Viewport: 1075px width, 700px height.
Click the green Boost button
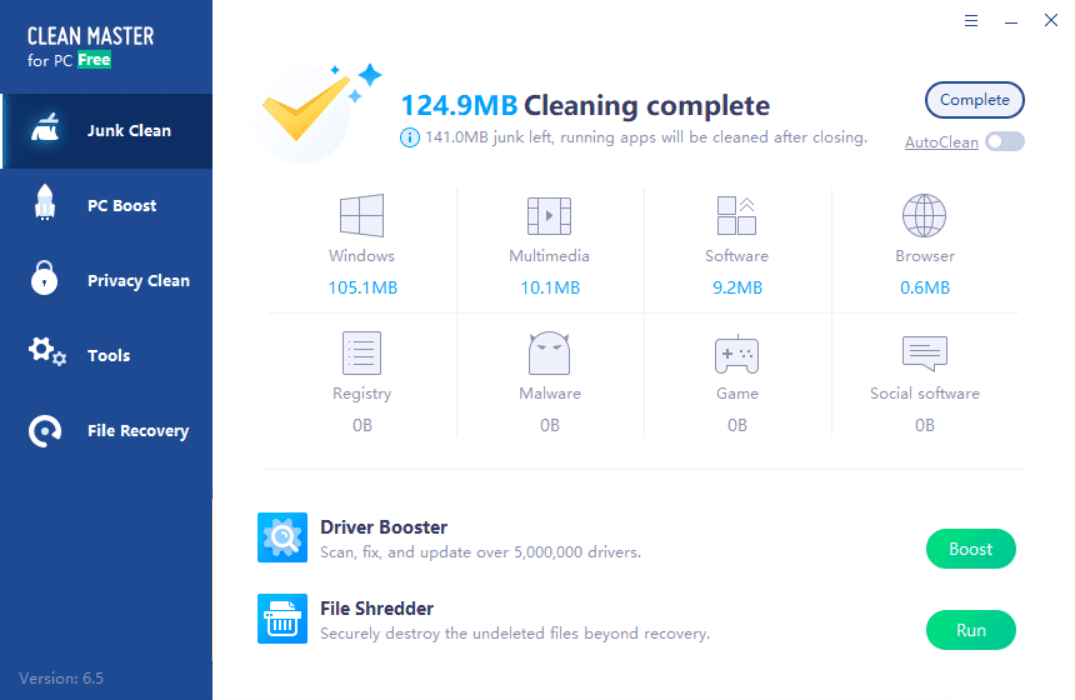click(971, 548)
